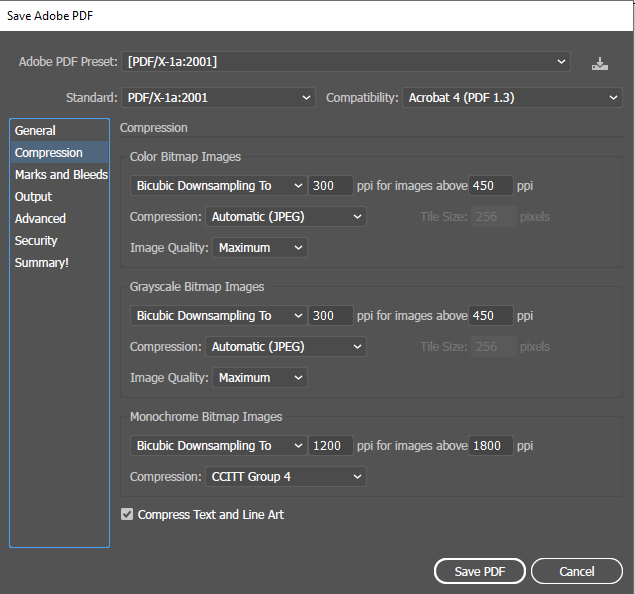Image resolution: width=635 pixels, height=594 pixels.
Task: Click the Cancel button
Action: (x=577, y=571)
